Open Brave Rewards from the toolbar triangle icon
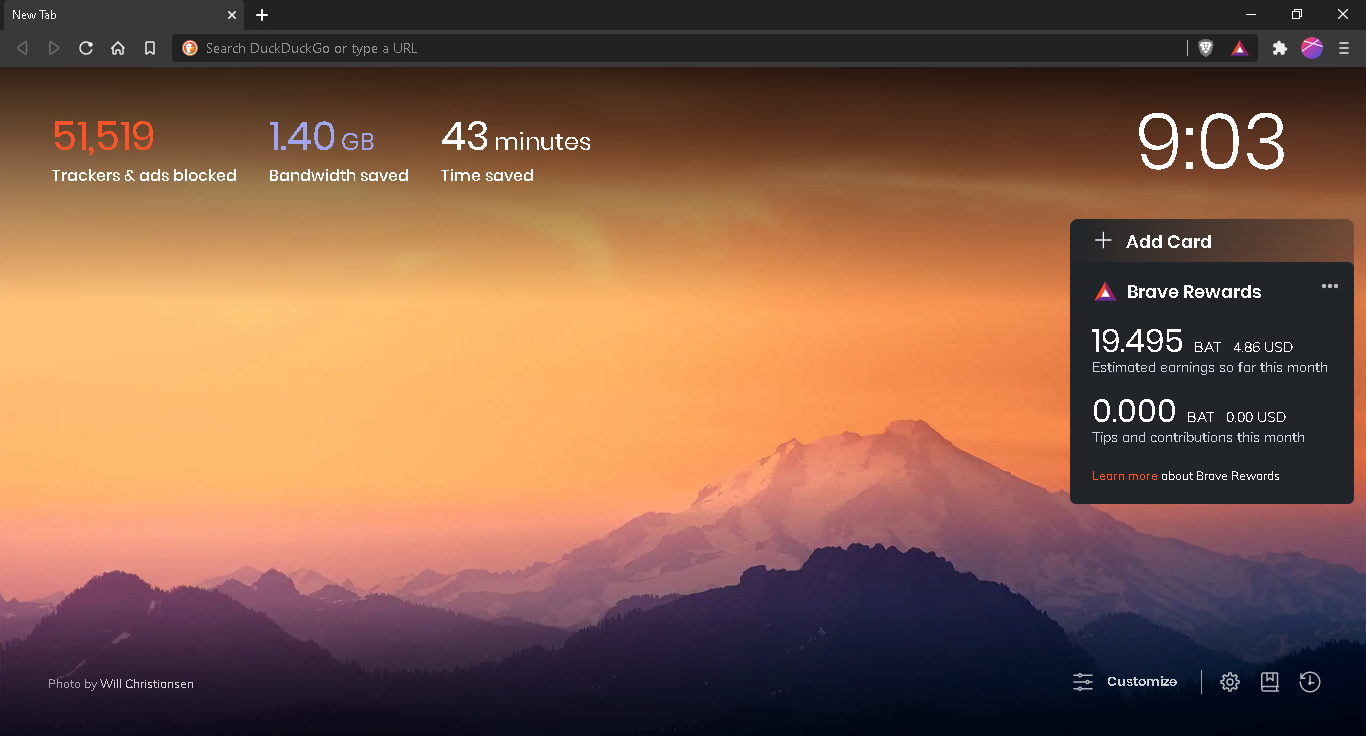 point(1240,47)
